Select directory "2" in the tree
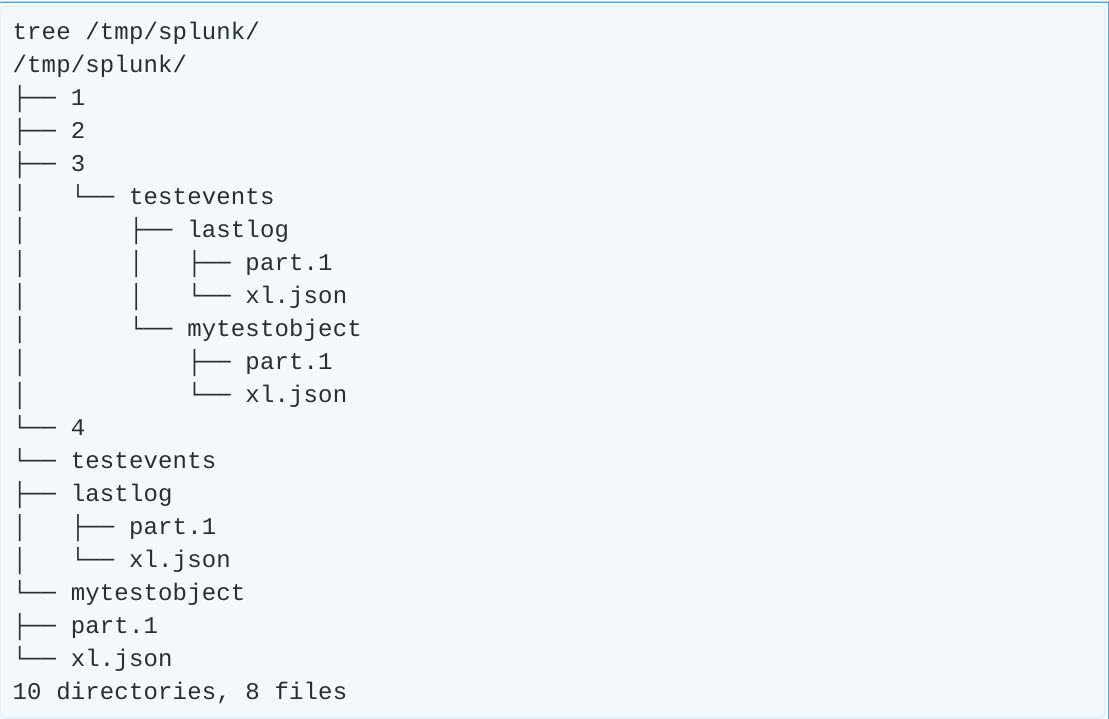The image size is (1109, 719). (x=78, y=131)
